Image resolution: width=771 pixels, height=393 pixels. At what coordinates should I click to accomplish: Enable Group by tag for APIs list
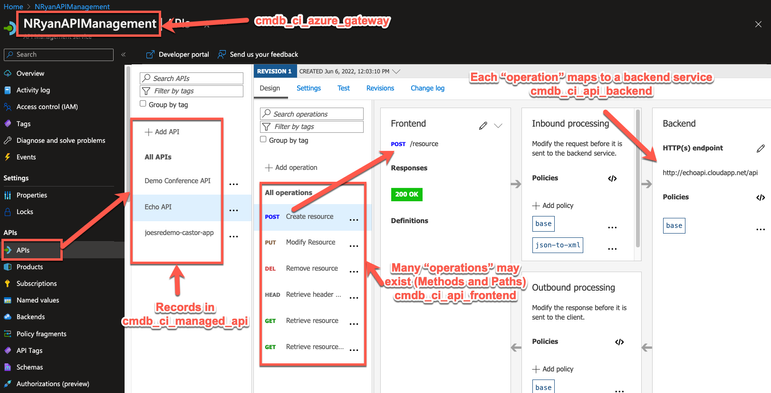(x=143, y=104)
